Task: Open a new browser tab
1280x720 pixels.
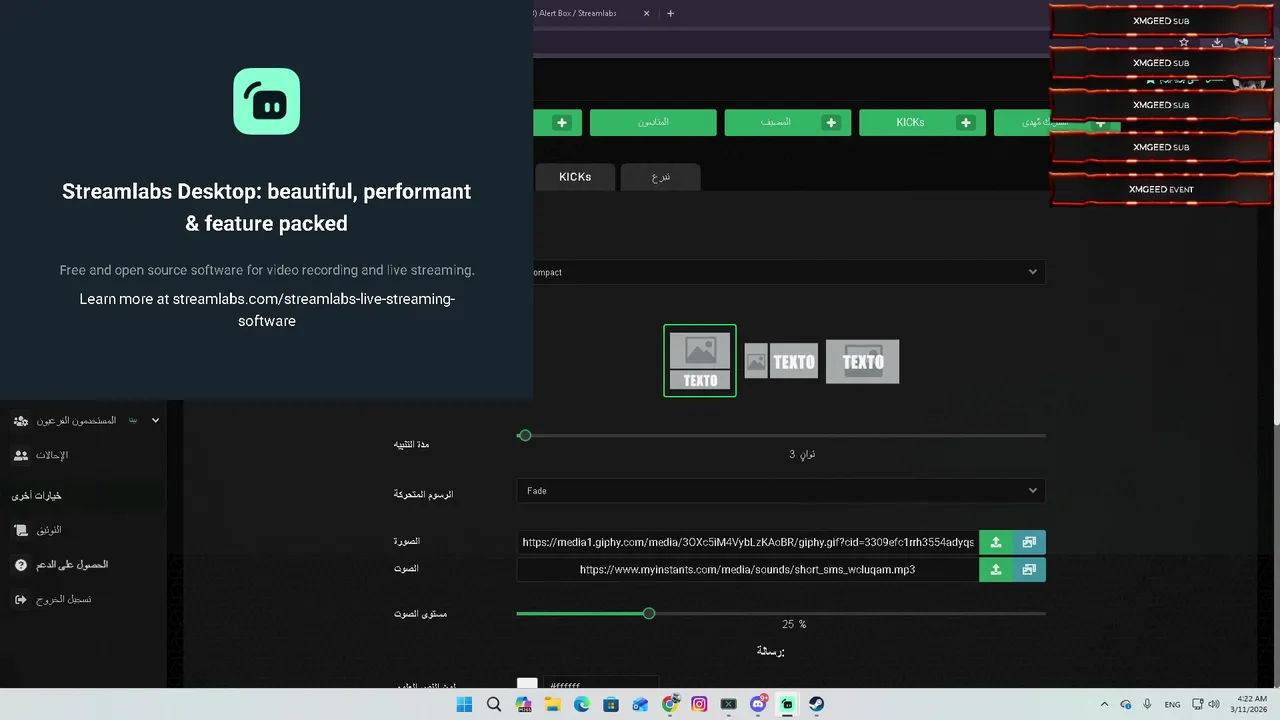Action: click(x=670, y=13)
